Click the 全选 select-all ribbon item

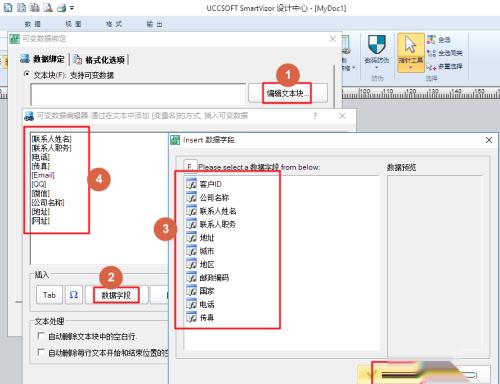click(x=439, y=40)
